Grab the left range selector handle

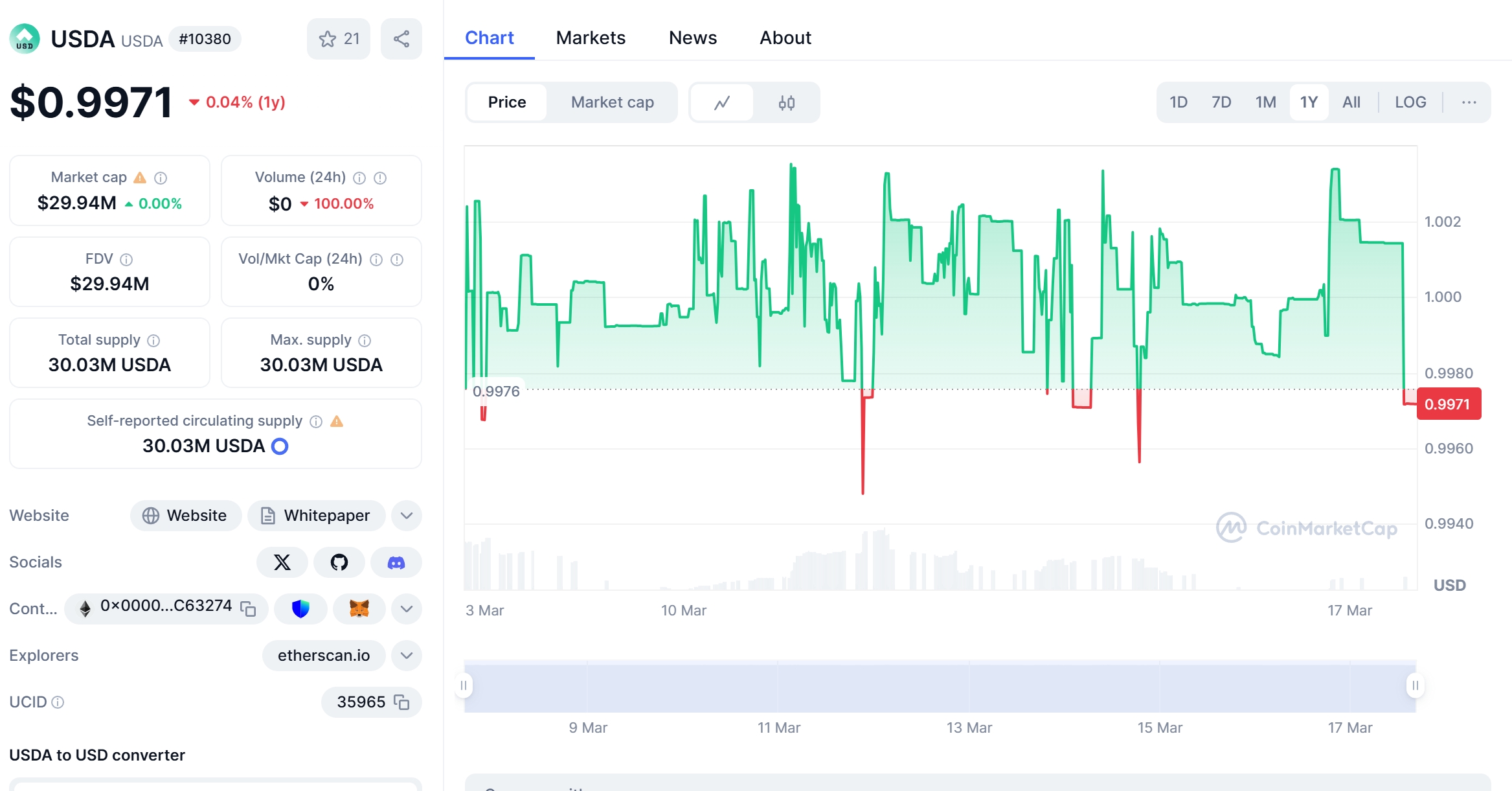pos(464,685)
